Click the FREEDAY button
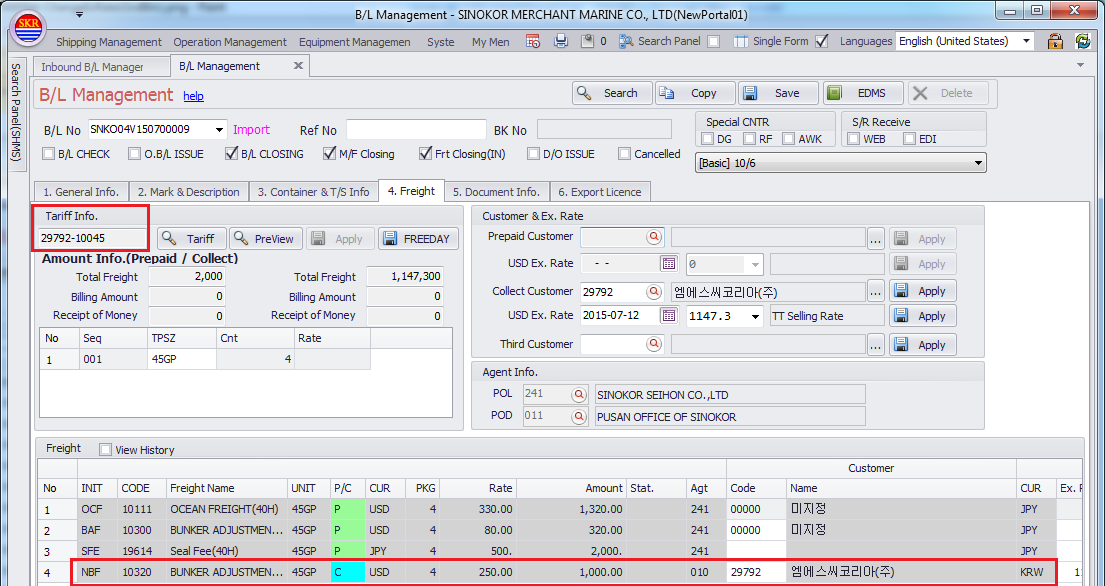This screenshot has height=586, width=1105. [418, 239]
